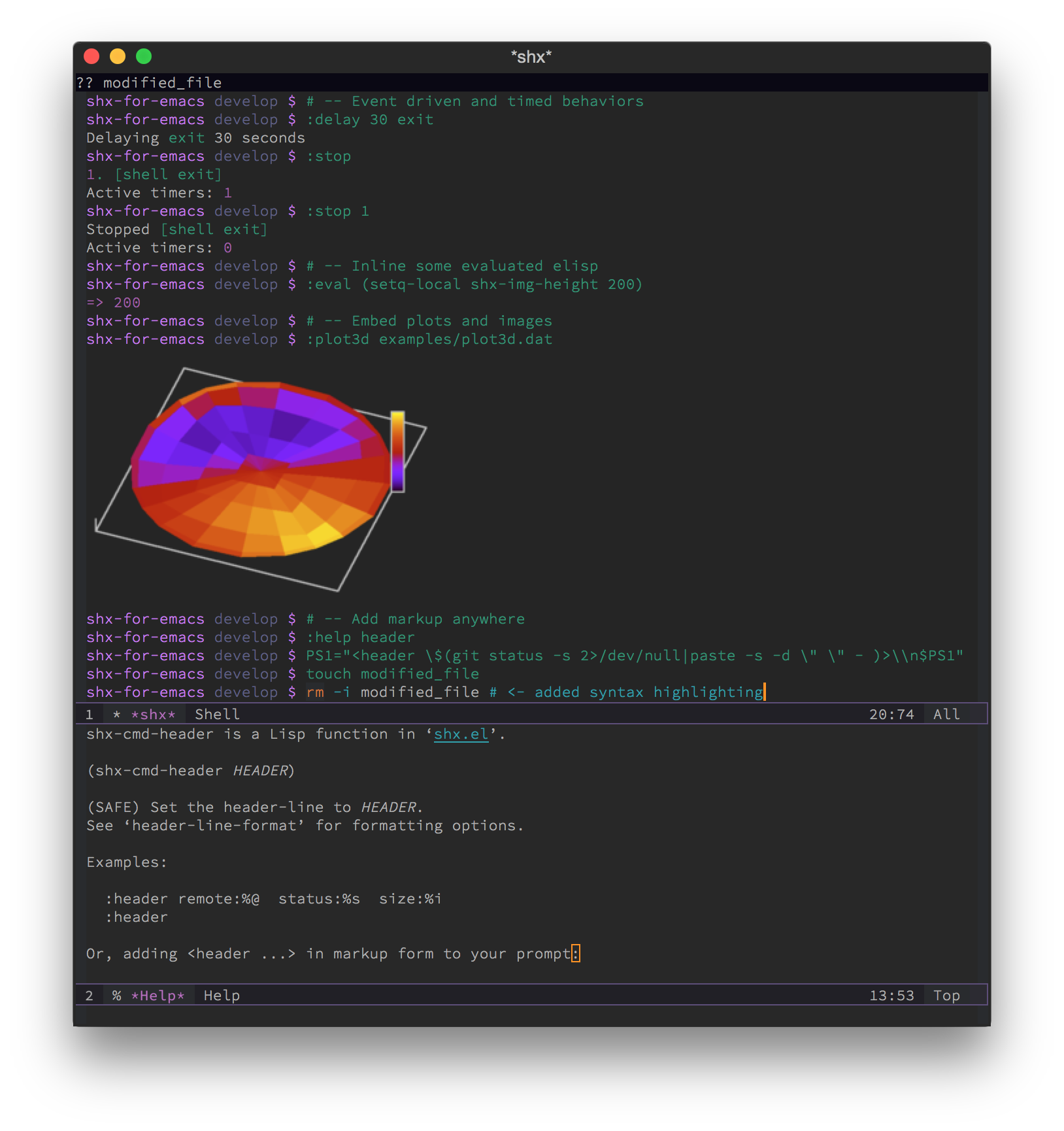The width and height of the screenshot is (1064, 1131).
Task: Click 'shx-cmd-header is a Lisp function' line
Action: 296,734
